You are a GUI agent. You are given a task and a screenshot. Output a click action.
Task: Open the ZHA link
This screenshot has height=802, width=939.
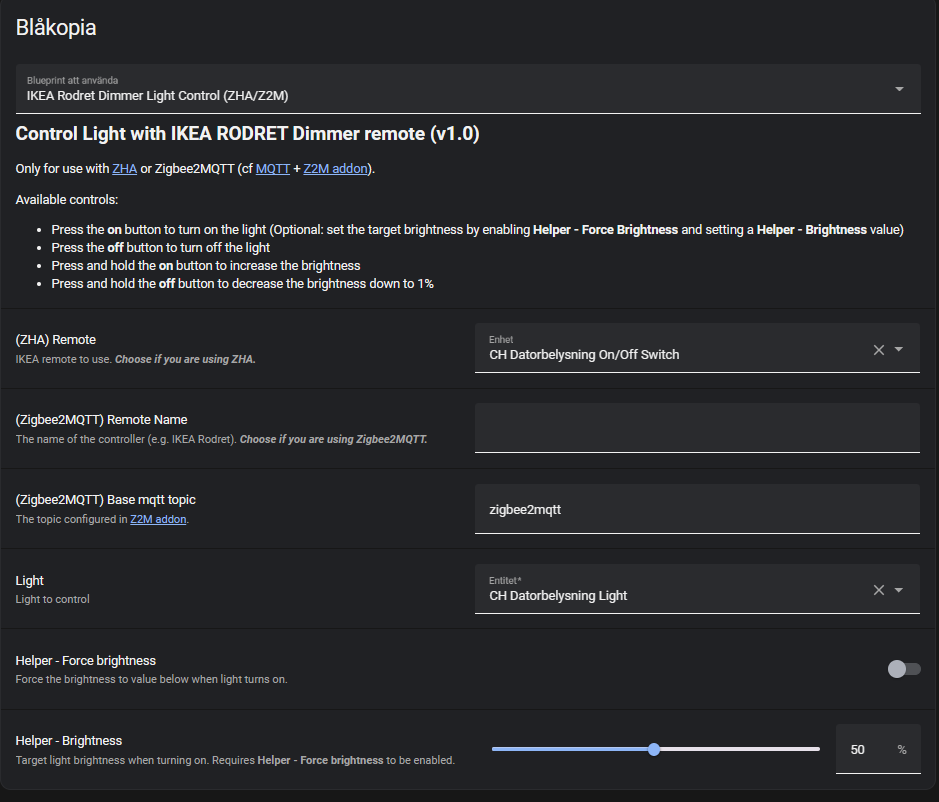tap(125, 169)
